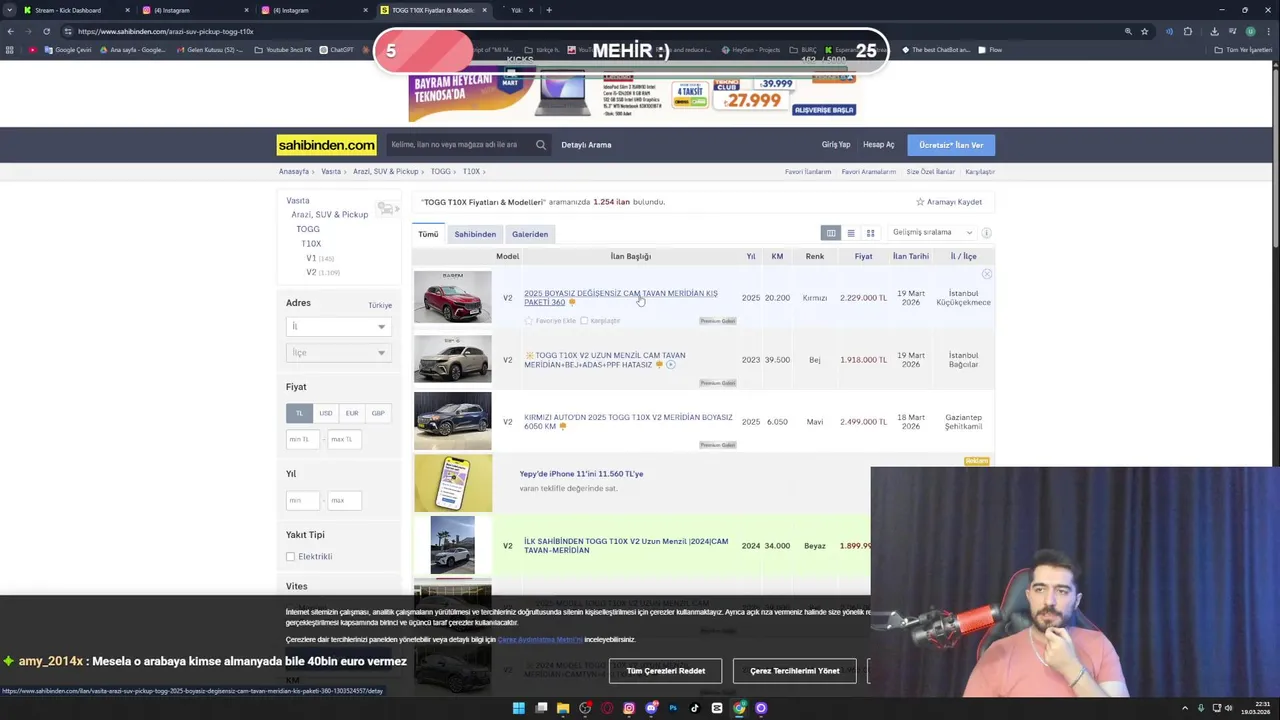1280x720 pixels.
Task: Click the Hesap Aç link
Action: pos(879,145)
